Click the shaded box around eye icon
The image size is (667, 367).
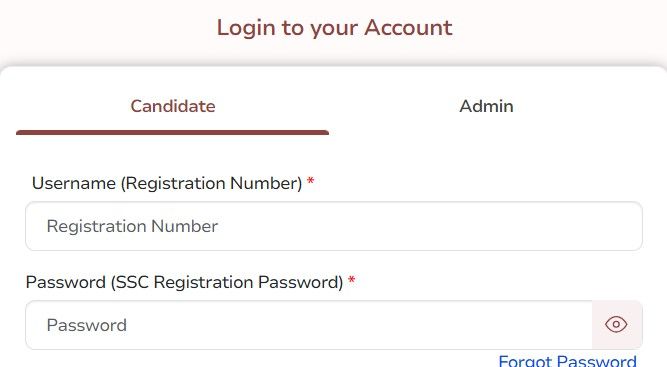[x=617, y=325]
